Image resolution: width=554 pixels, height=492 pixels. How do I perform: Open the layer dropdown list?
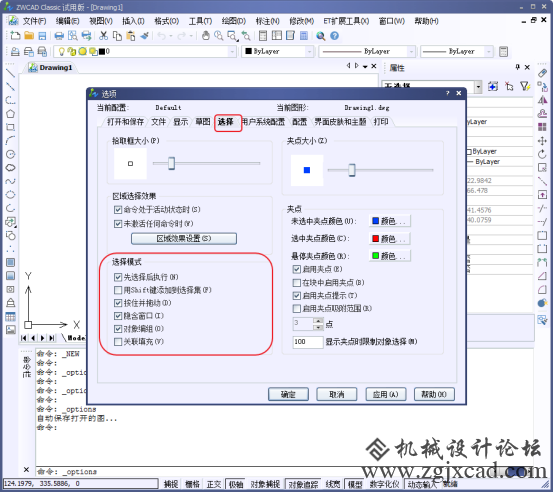[232, 52]
